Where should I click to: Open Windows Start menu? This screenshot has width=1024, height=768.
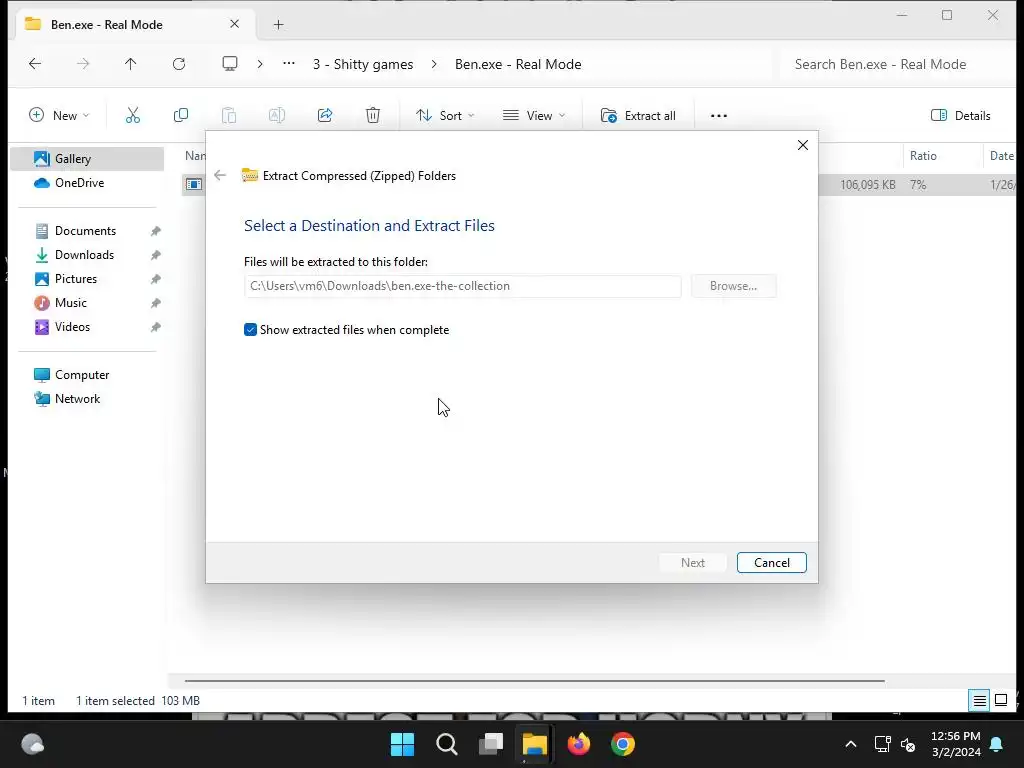click(402, 744)
